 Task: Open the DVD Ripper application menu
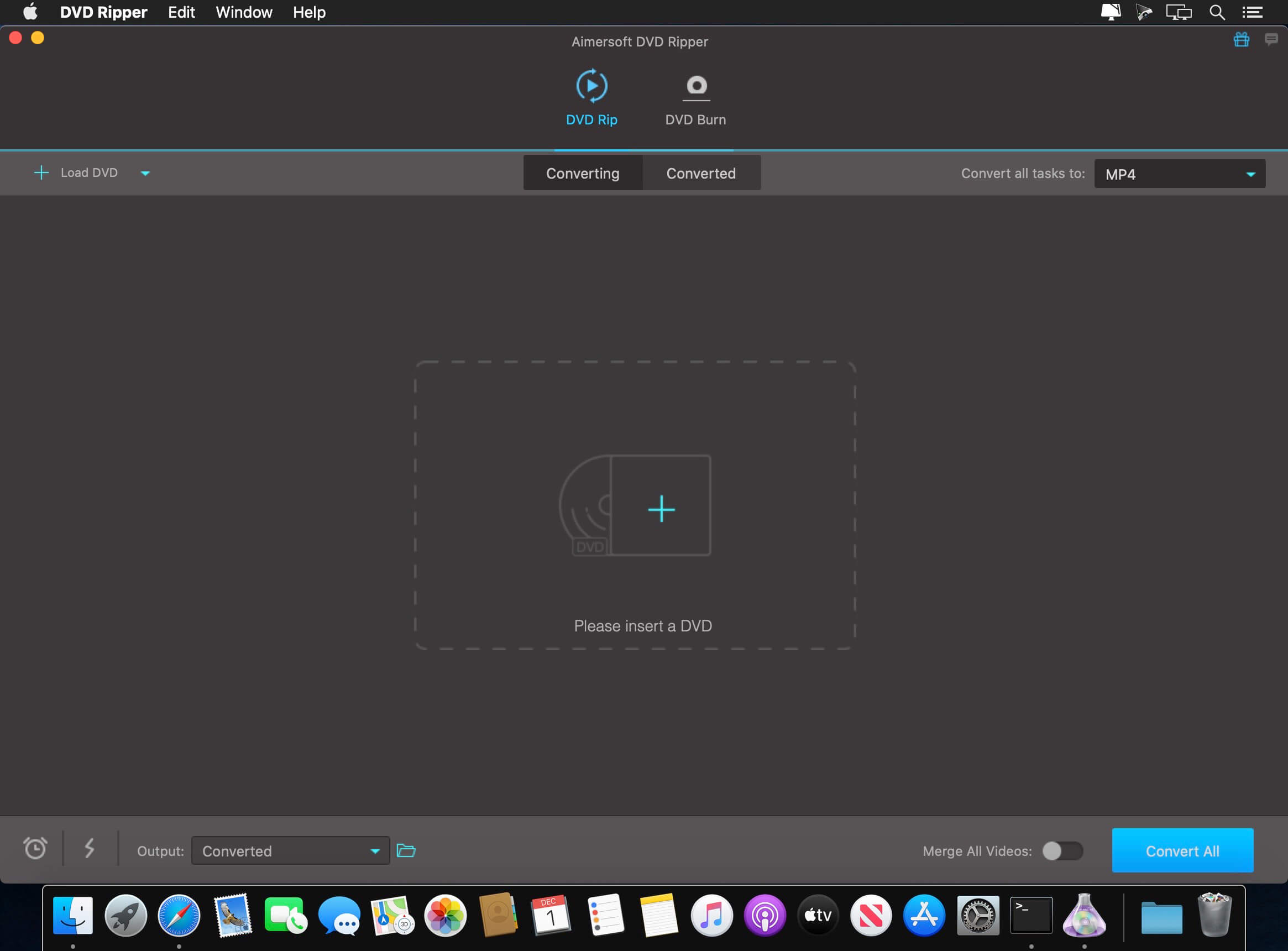pyautogui.click(x=103, y=12)
